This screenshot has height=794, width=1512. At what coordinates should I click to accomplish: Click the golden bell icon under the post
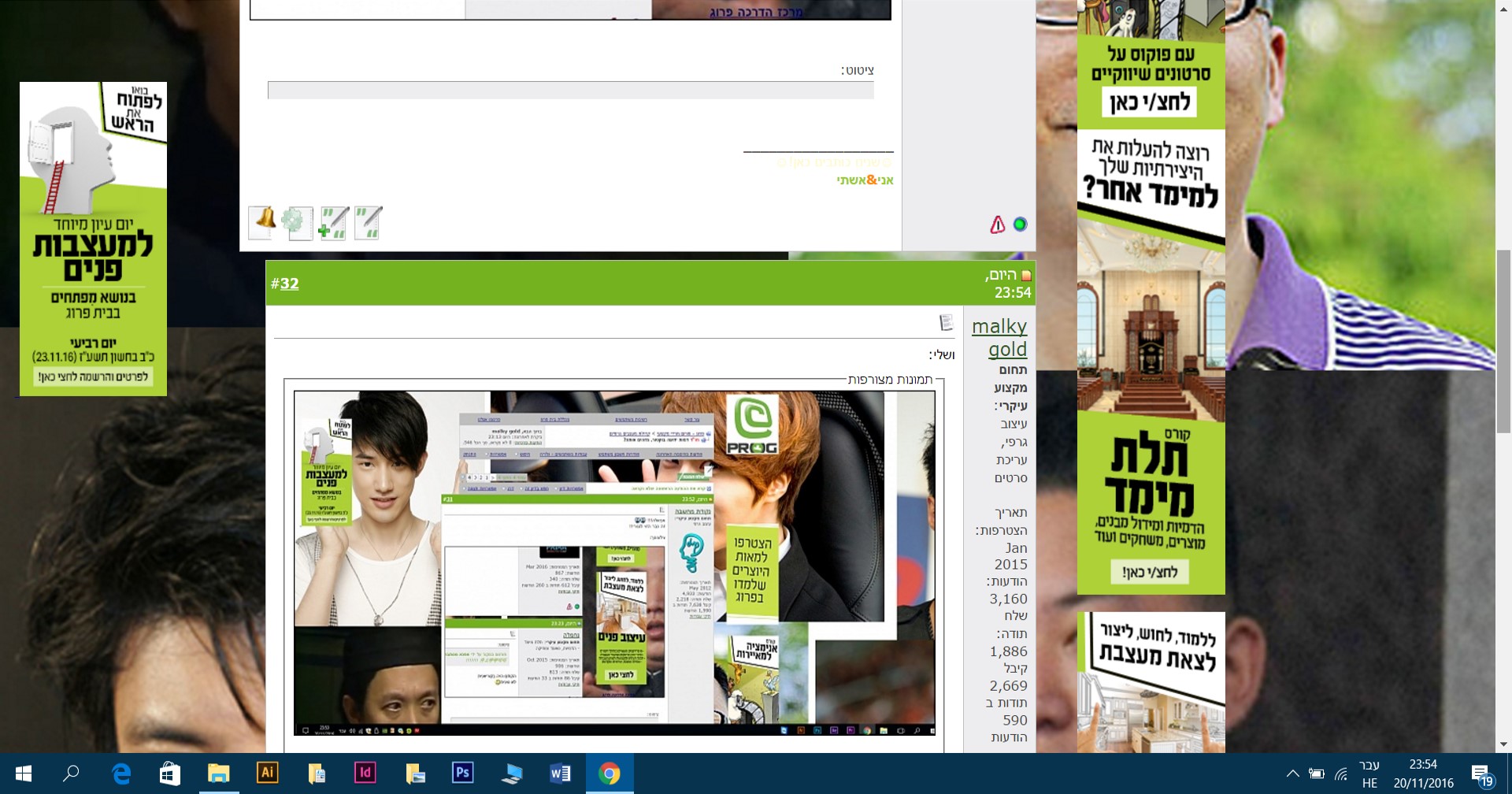coord(262,223)
